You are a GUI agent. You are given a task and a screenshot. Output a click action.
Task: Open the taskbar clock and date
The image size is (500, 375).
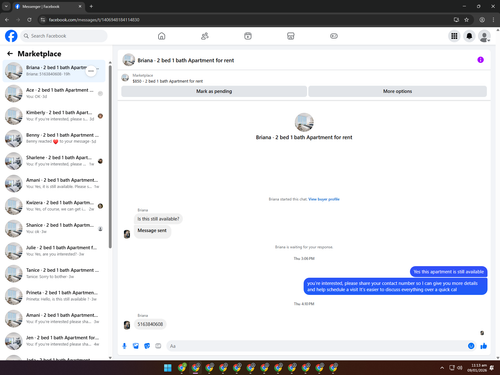[477, 368]
